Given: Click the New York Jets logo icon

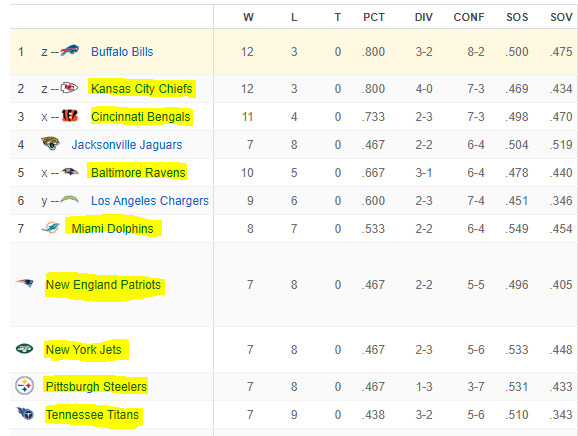Looking at the screenshot, I should 24,348.
